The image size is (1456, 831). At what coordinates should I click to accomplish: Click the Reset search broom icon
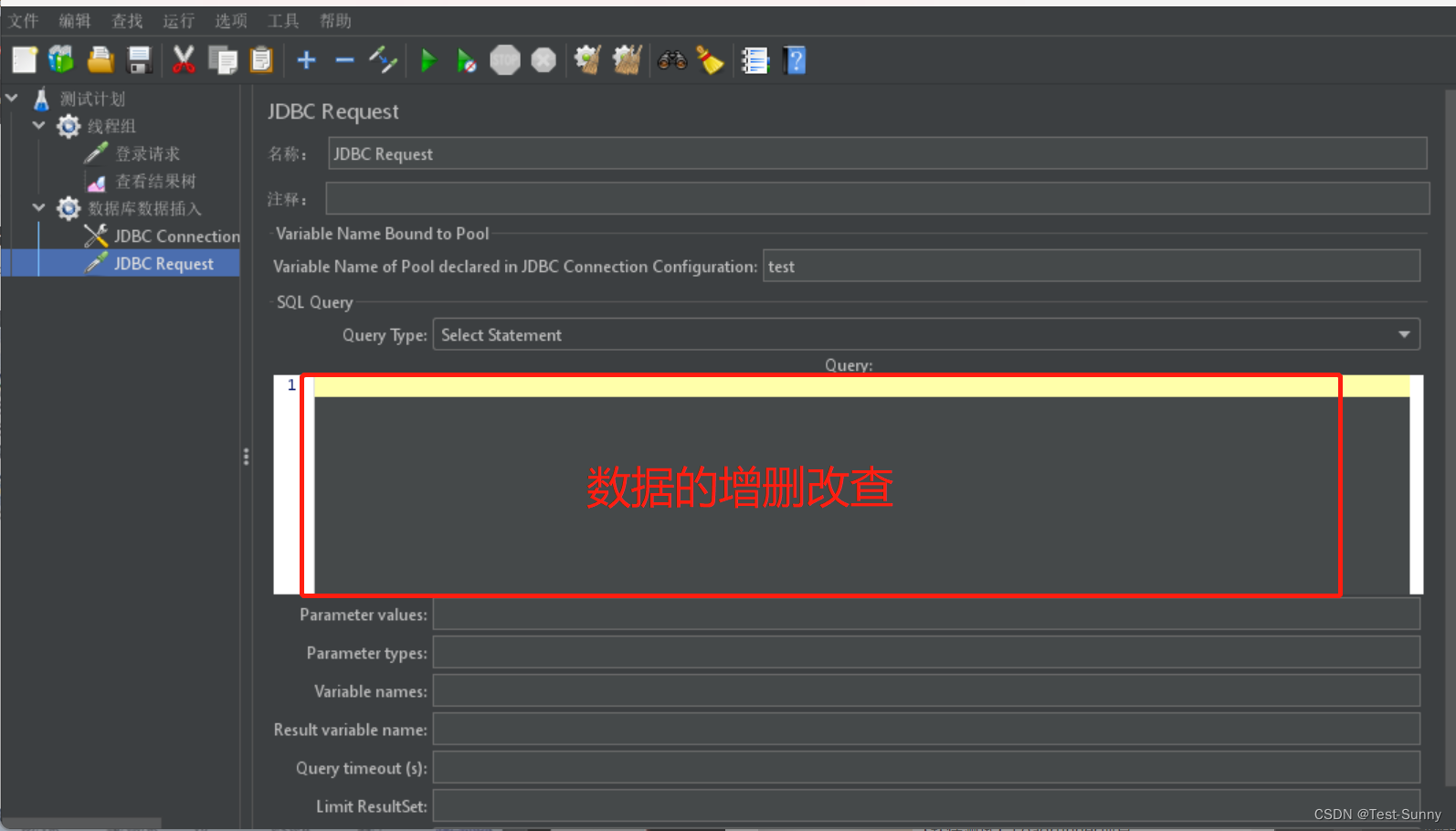711,60
